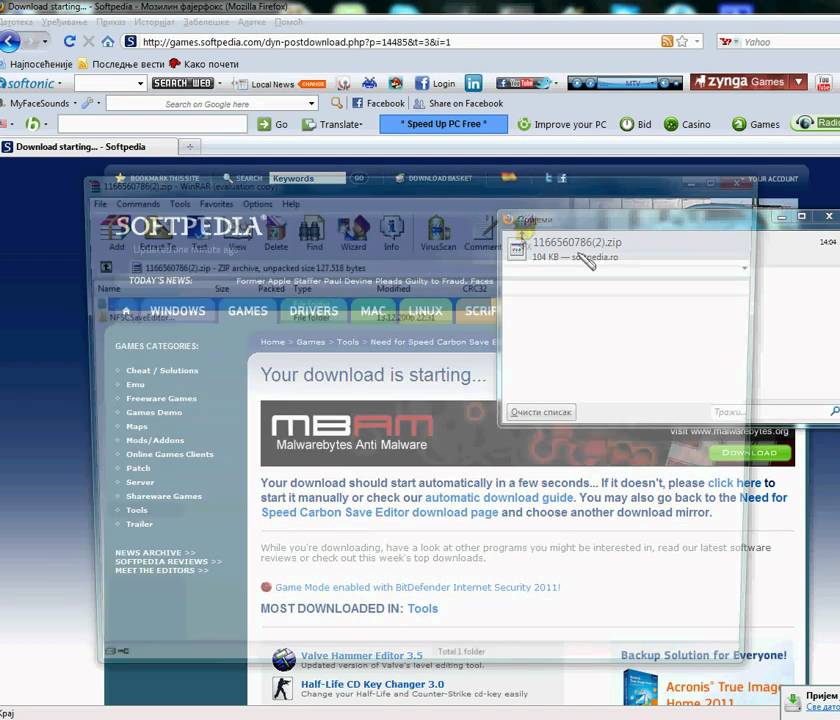
Task: Expand the Search on Google dropdown arrow
Action: tap(312, 103)
